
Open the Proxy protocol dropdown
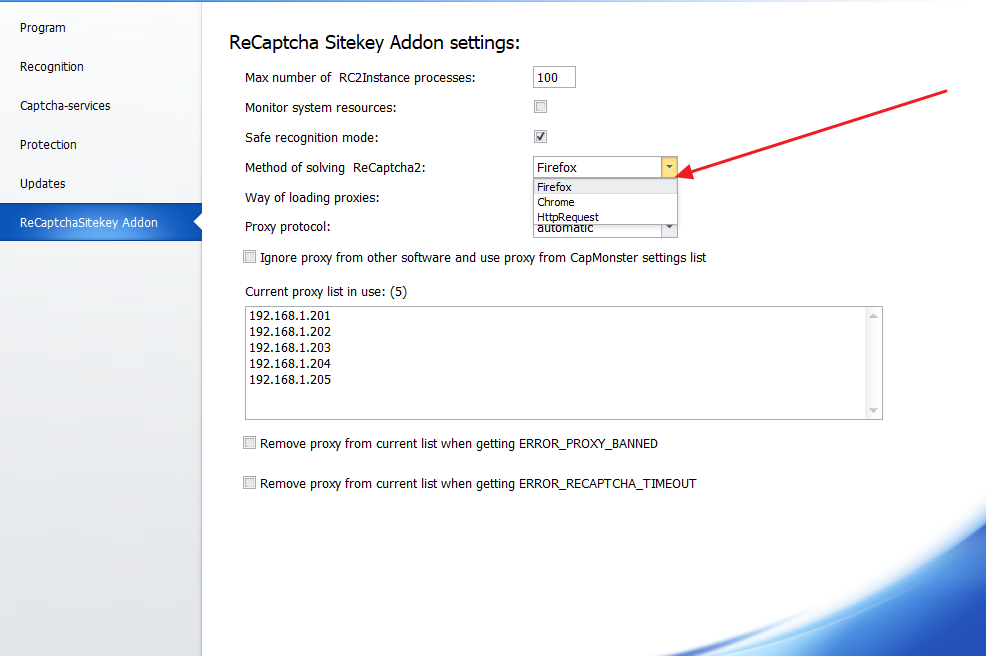pos(669,230)
